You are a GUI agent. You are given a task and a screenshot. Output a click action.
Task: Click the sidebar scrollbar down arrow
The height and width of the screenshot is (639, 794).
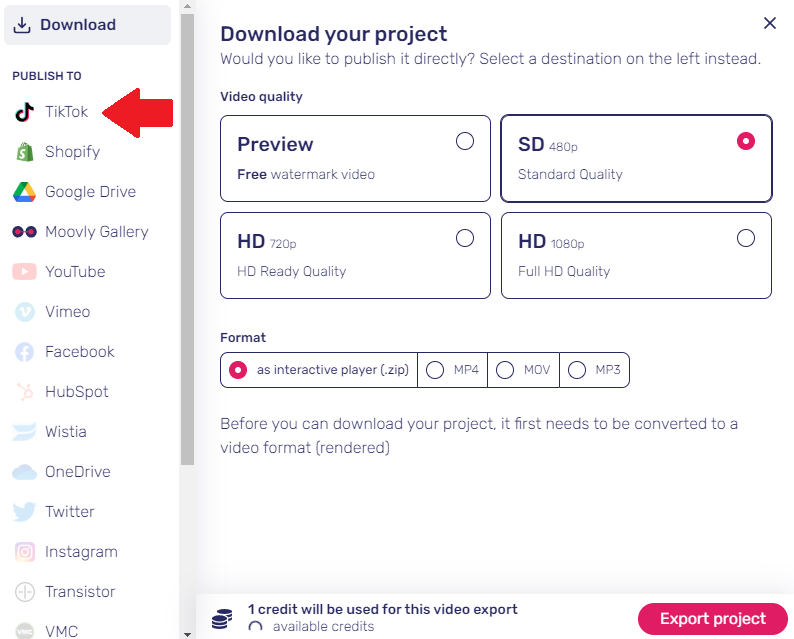[x=187, y=634]
